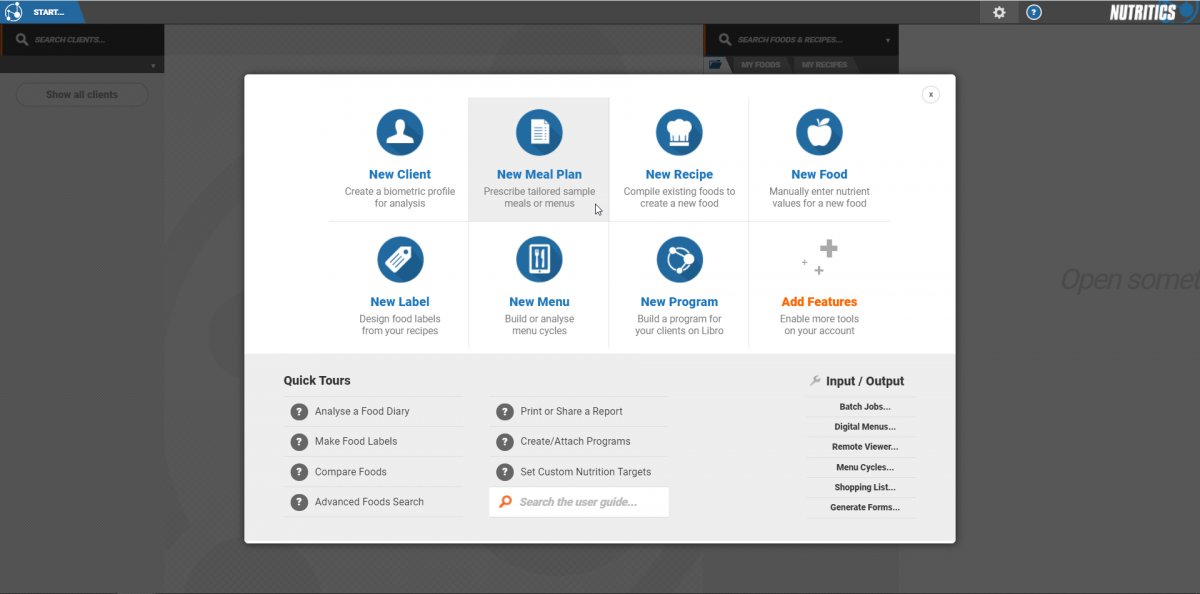
Task: Open the New Meal Plan document icon
Action: (539, 132)
